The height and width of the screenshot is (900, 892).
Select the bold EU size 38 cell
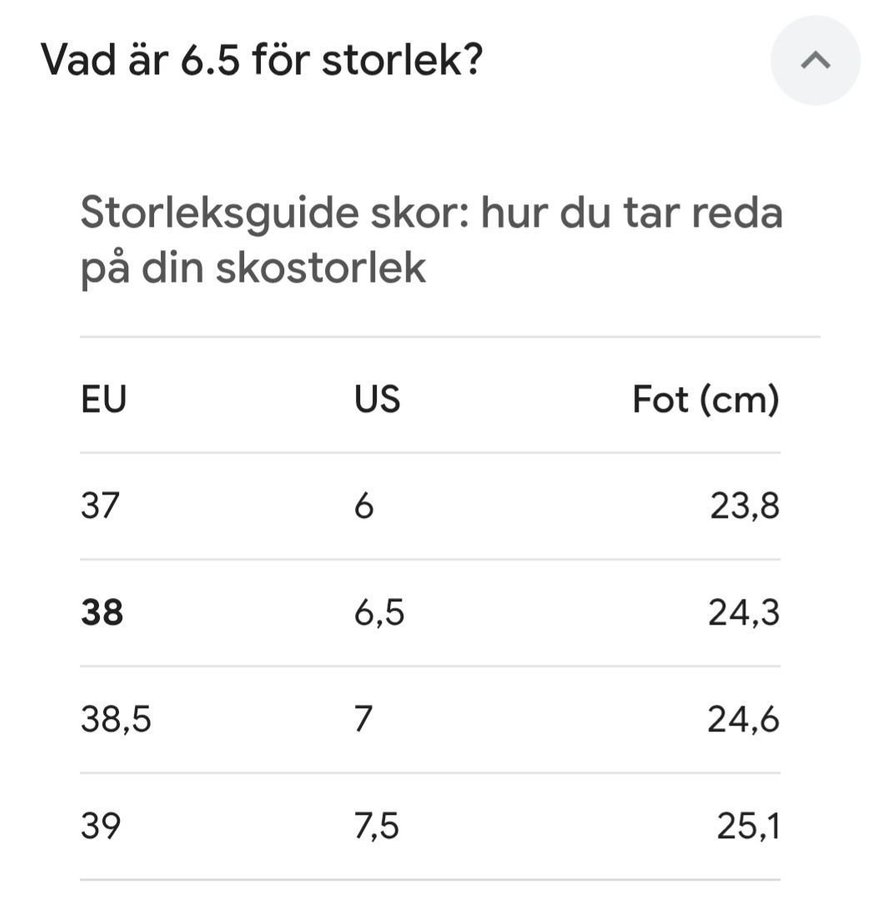pos(101,613)
